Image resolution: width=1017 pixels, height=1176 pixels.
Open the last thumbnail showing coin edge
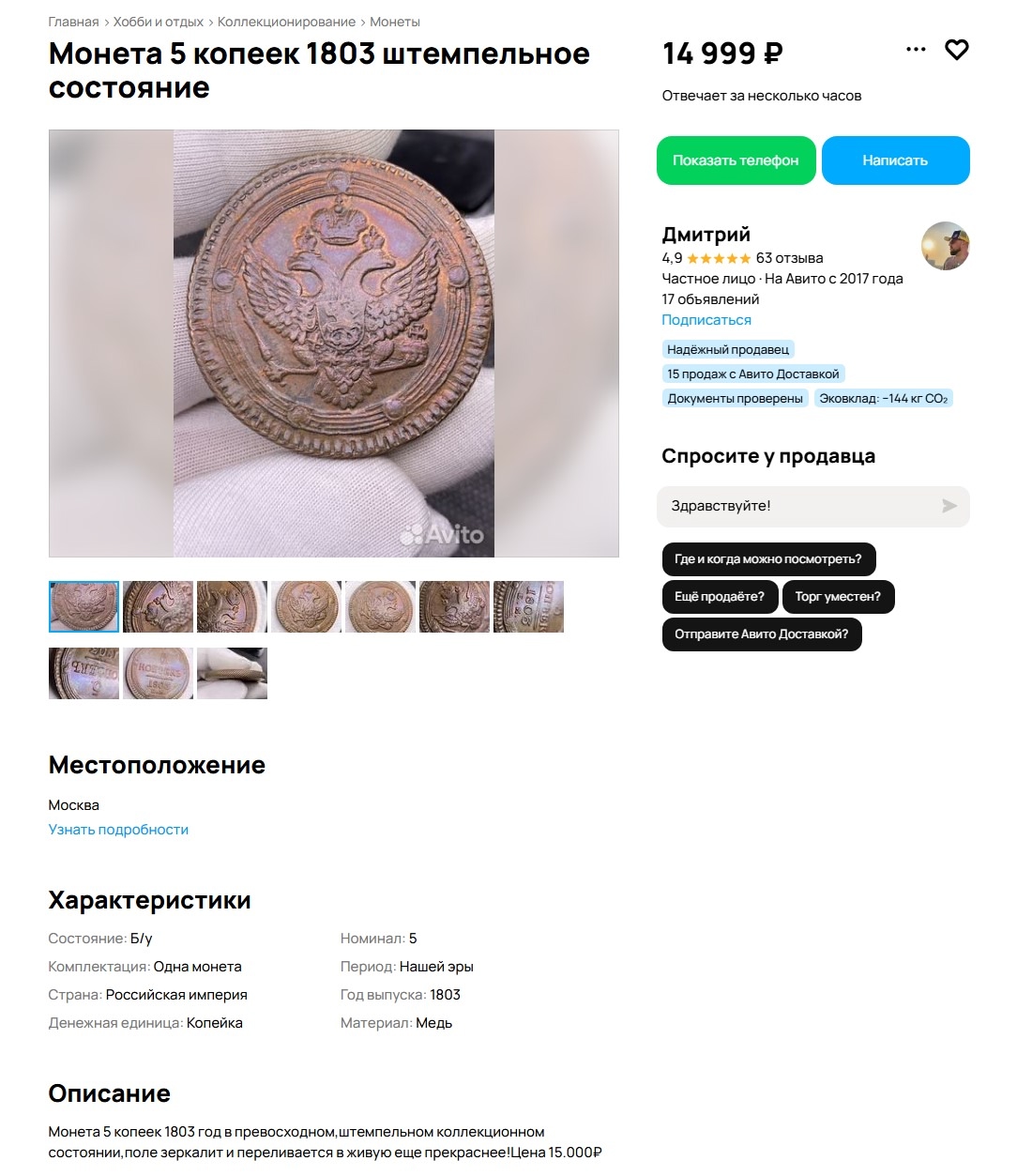pos(232,673)
